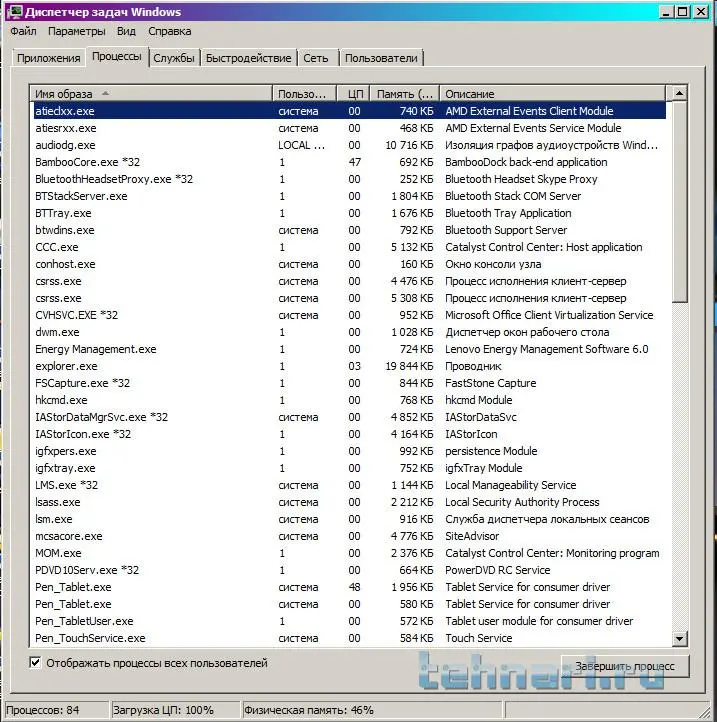This screenshot has height=722, width=717.
Task: Click the SiteAdvisor description cell
Action: (x=472, y=536)
